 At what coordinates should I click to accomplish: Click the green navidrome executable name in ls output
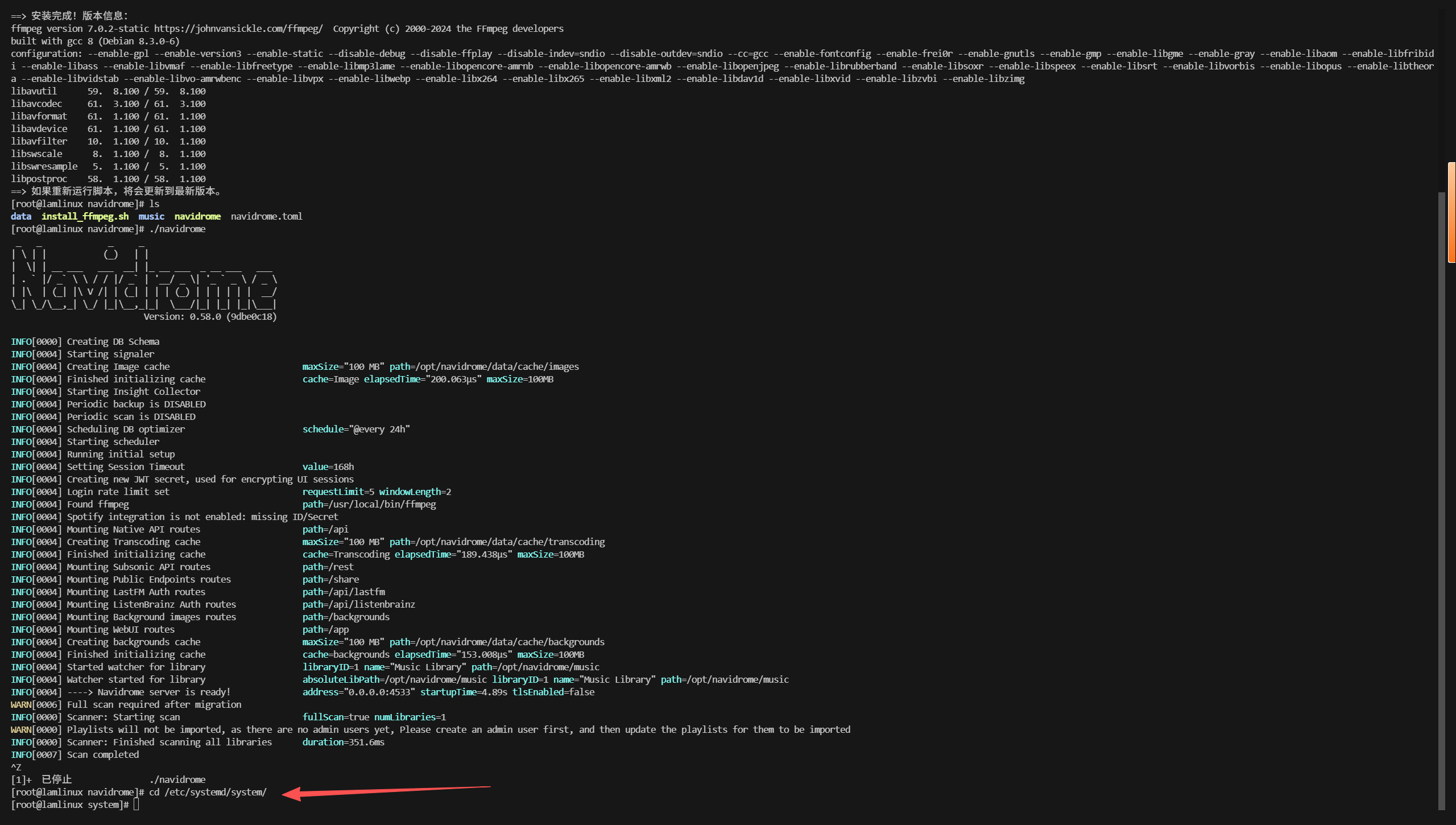click(x=197, y=216)
